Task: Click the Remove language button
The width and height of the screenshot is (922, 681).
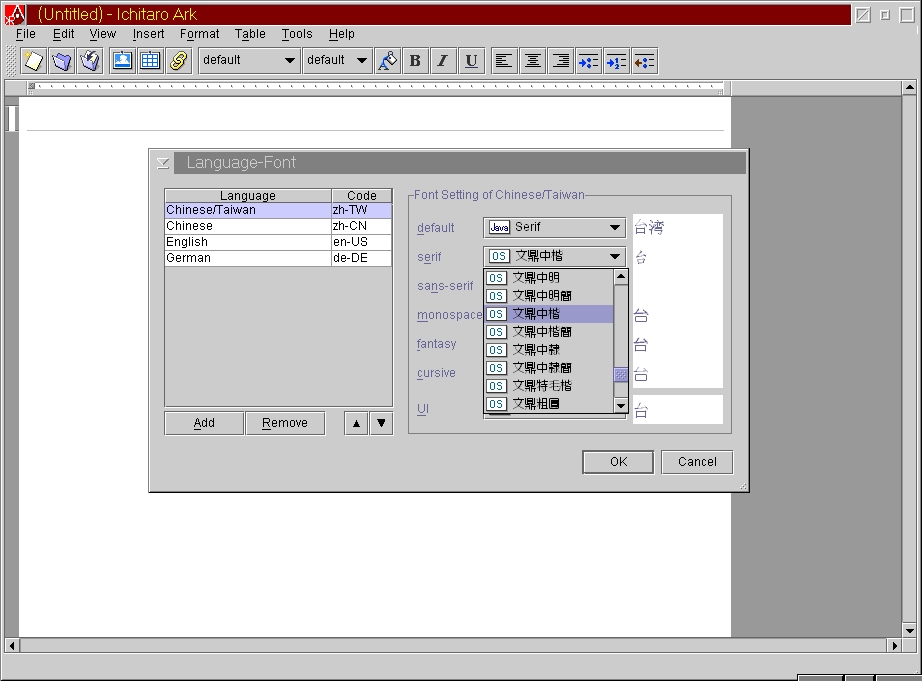Action: [x=285, y=423]
